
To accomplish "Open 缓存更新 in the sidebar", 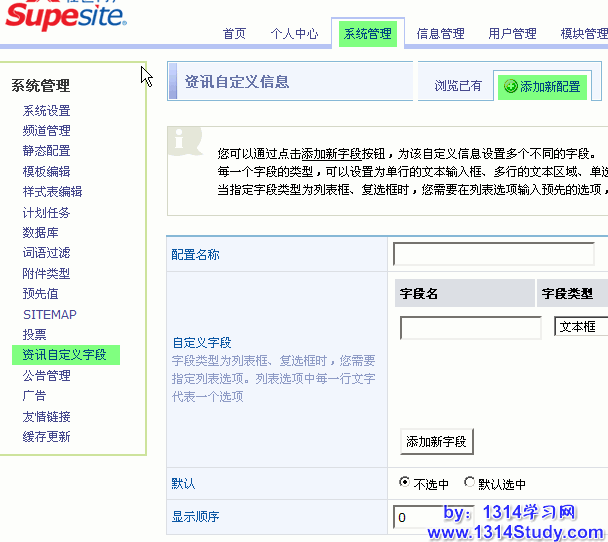I will (x=47, y=437).
